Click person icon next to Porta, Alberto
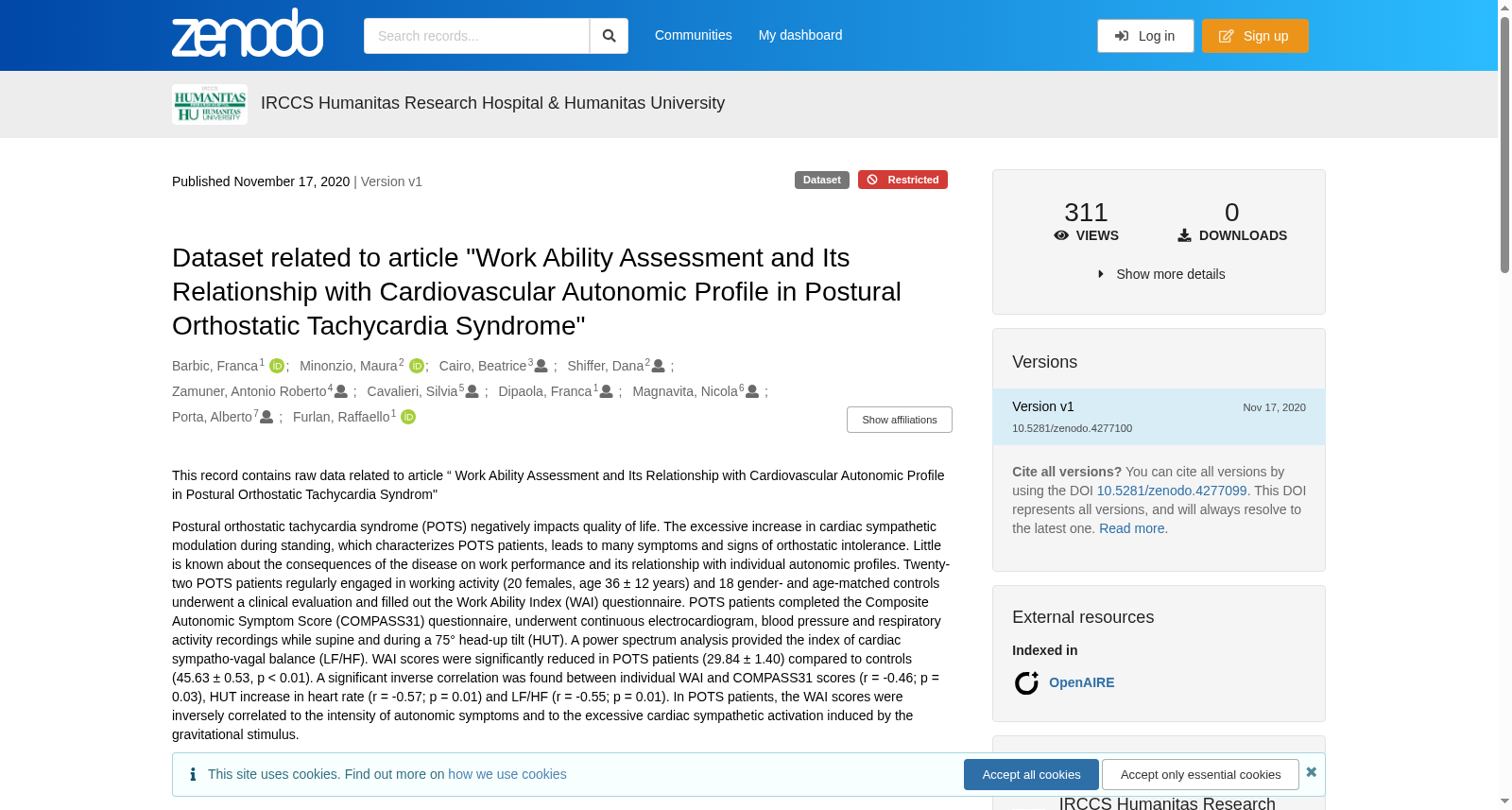 [267, 417]
